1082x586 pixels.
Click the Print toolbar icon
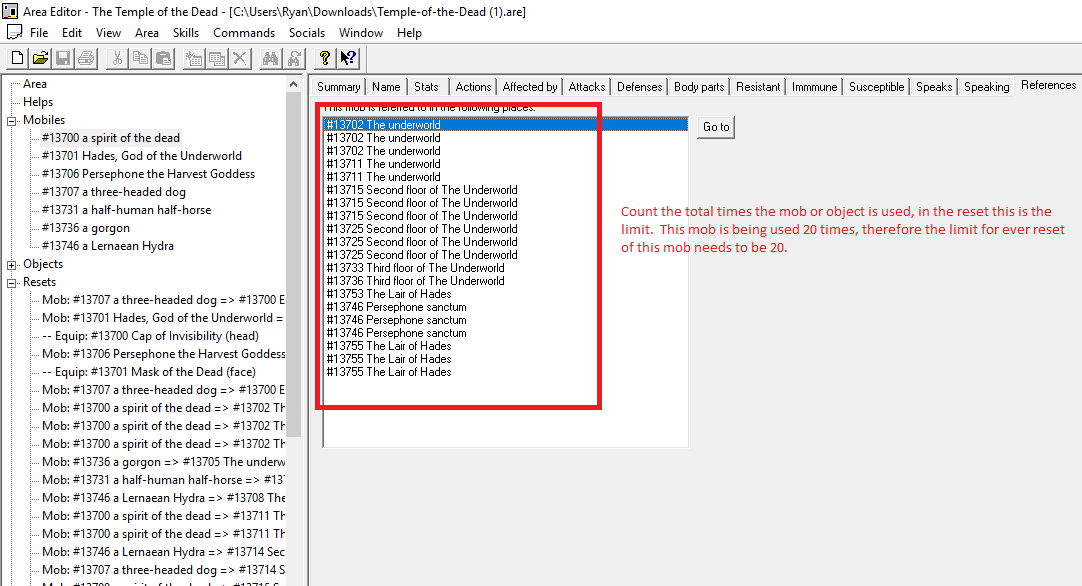pyautogui.click(x=86, y=58)
